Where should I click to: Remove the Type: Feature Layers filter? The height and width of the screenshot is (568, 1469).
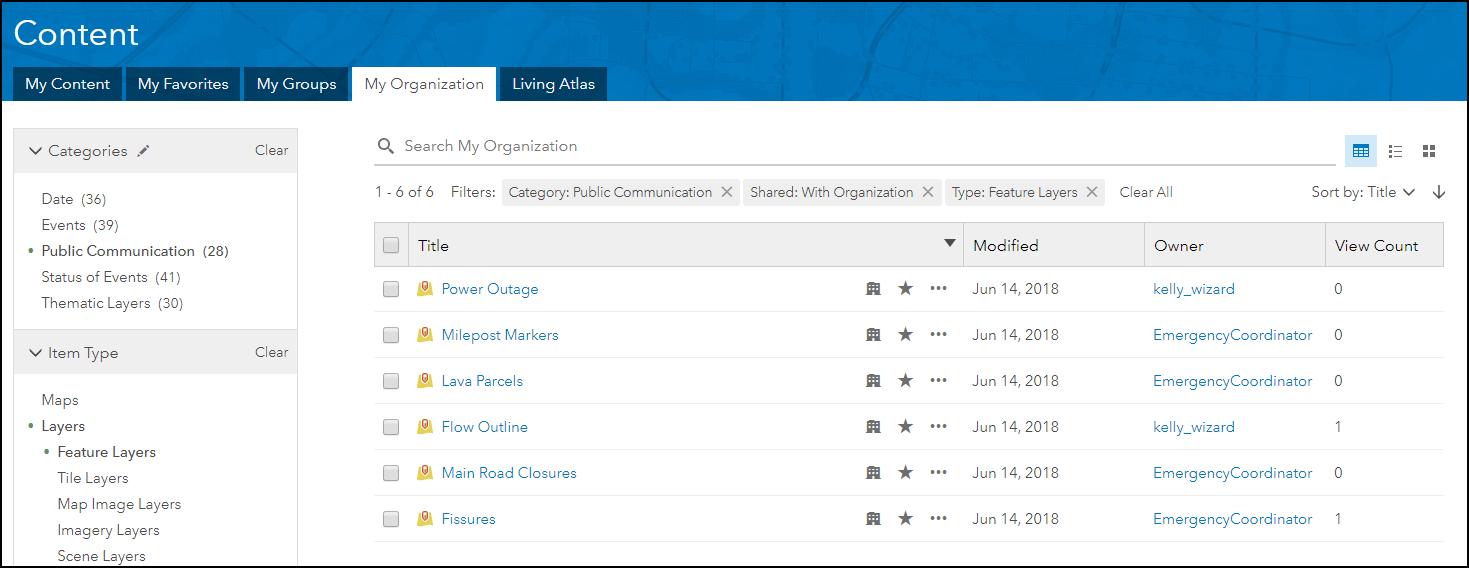pos(1092,192)
